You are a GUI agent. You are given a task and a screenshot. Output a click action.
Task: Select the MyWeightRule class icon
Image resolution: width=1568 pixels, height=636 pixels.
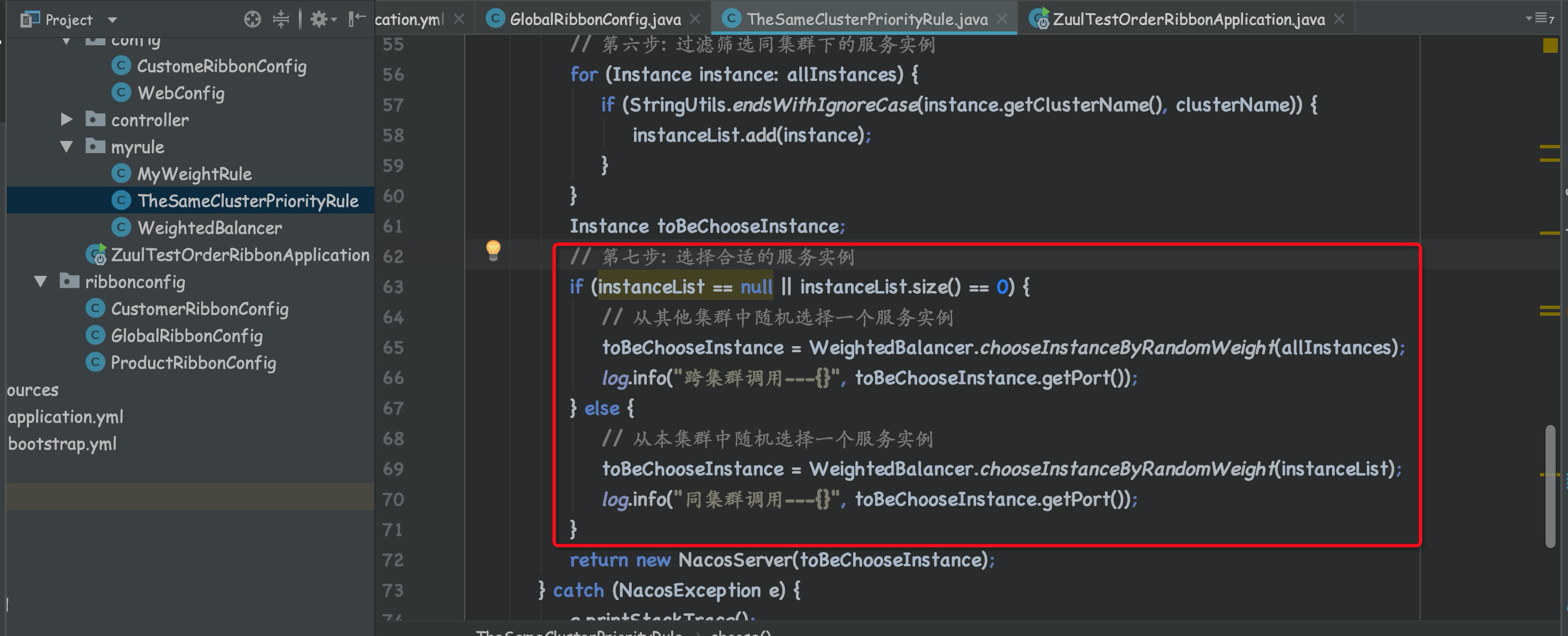[x=121, y=174]
